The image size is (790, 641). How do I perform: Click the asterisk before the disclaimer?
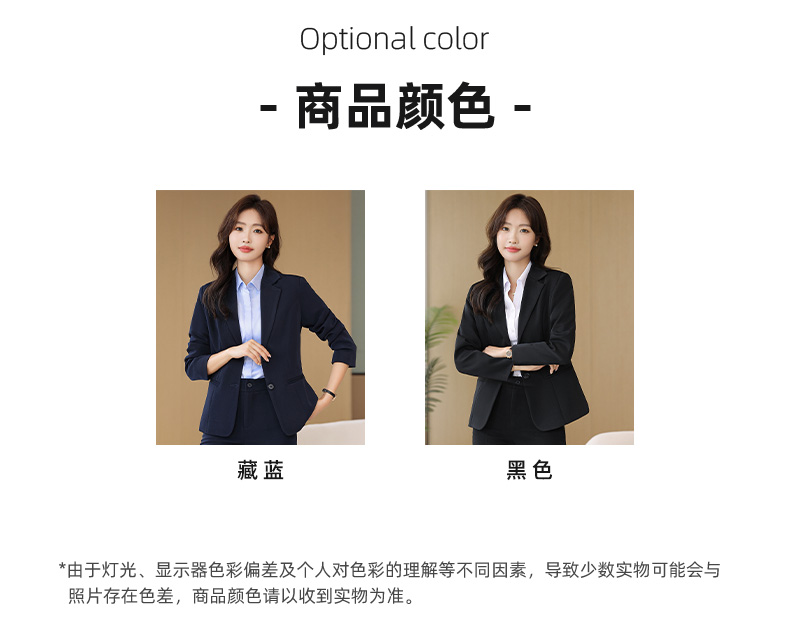(62, 567)
